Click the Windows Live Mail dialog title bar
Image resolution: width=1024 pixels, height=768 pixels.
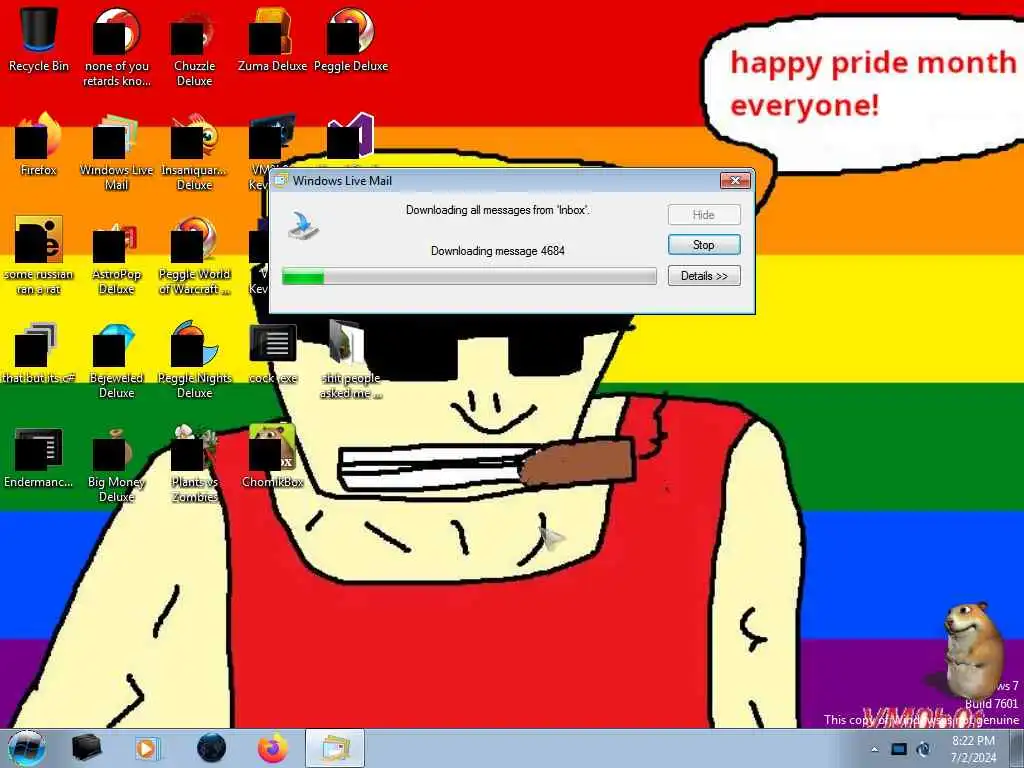[x=496, y=181]
